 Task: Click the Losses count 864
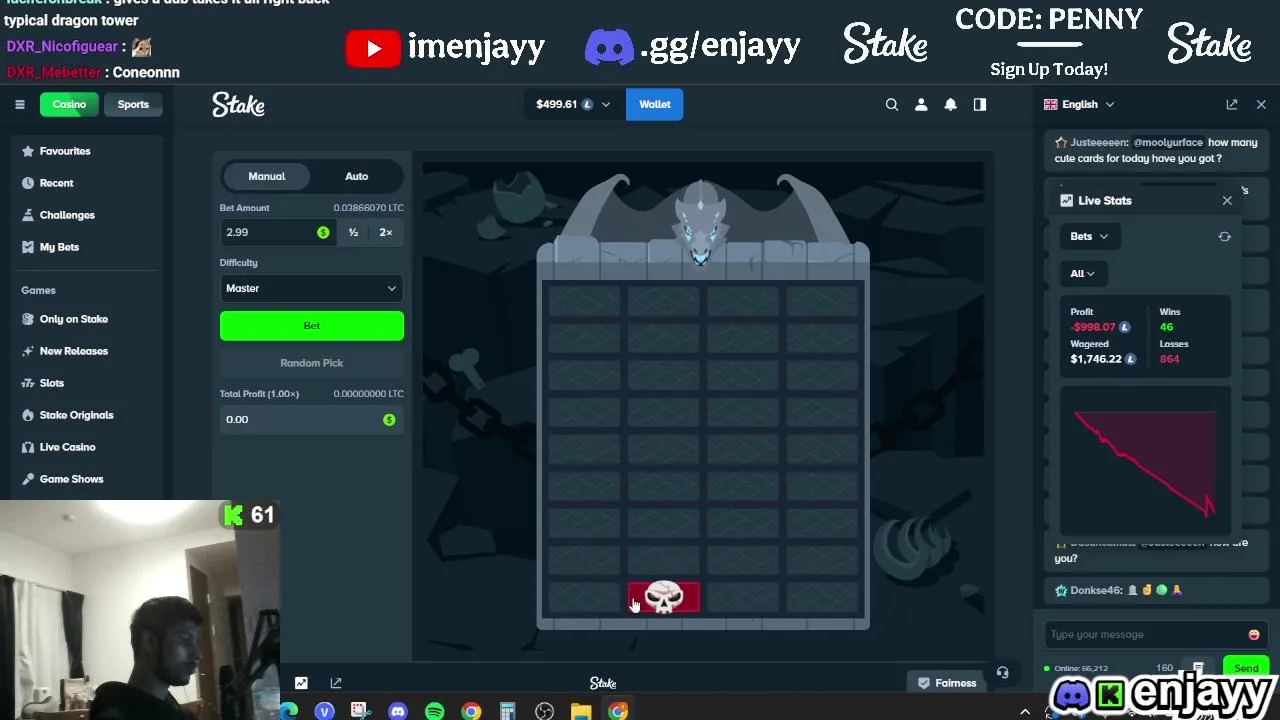[x=1169, y=359]
